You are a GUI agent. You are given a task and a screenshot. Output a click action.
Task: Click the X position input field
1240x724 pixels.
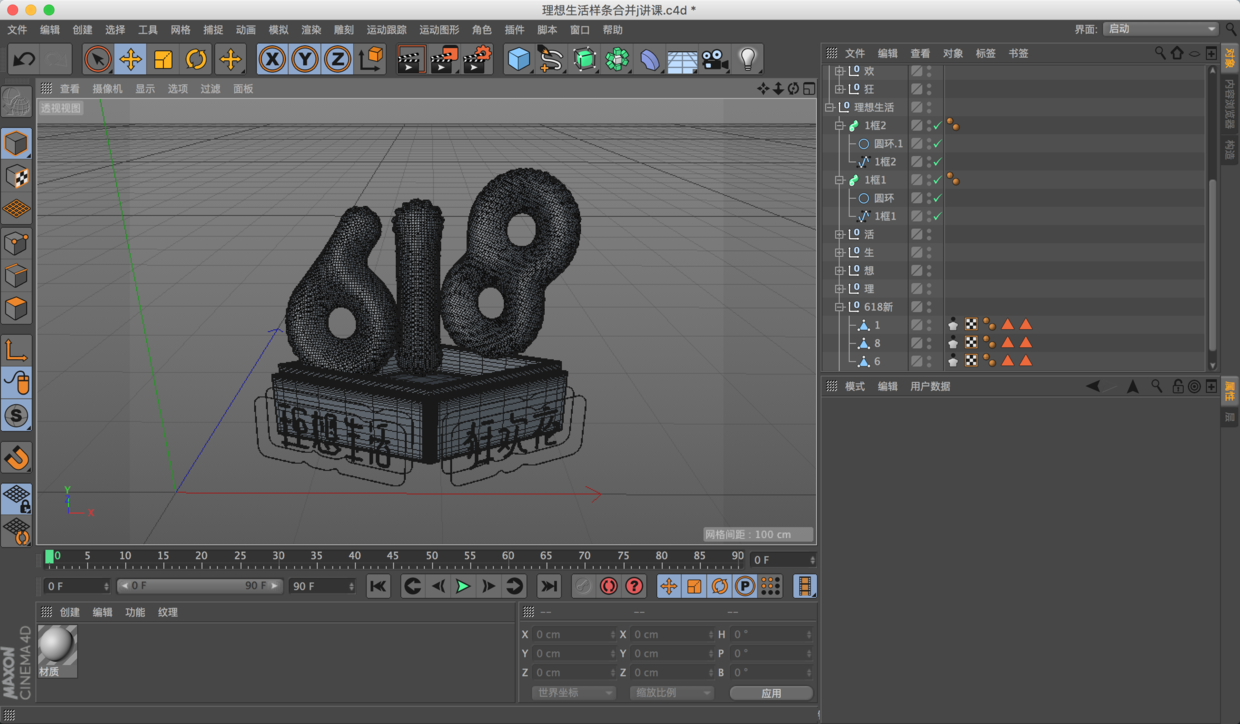[575, 634]
